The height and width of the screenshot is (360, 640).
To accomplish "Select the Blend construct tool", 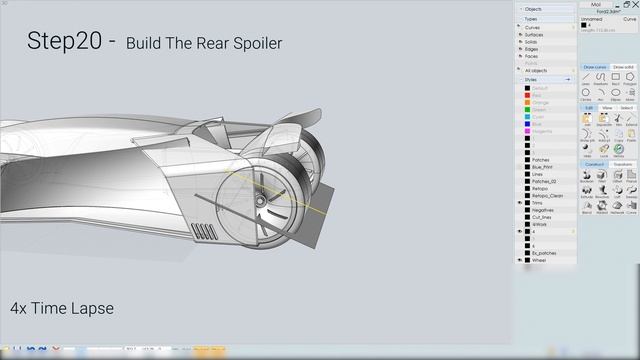I will [x=587, y=207].
